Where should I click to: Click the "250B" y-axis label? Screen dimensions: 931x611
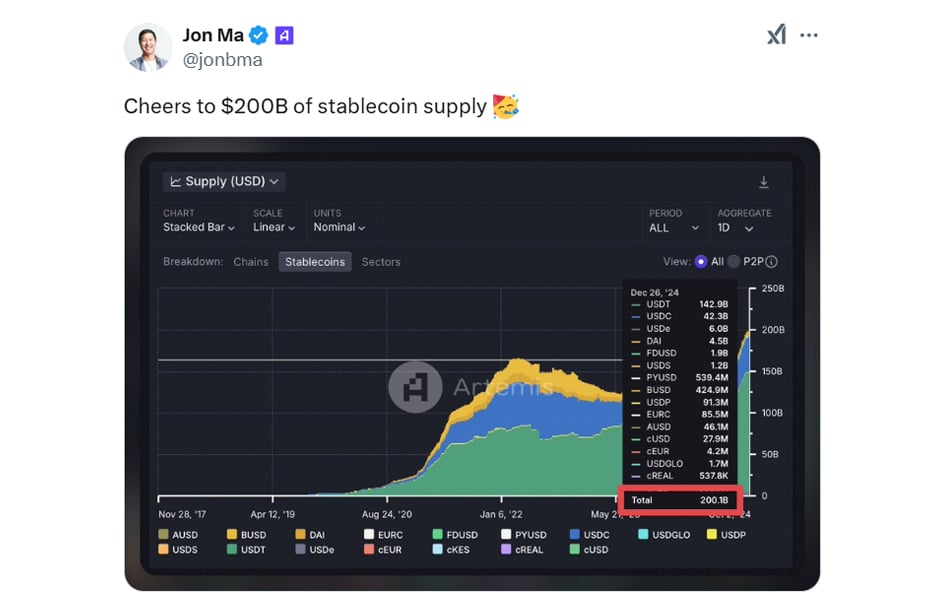tap(773, 289)
